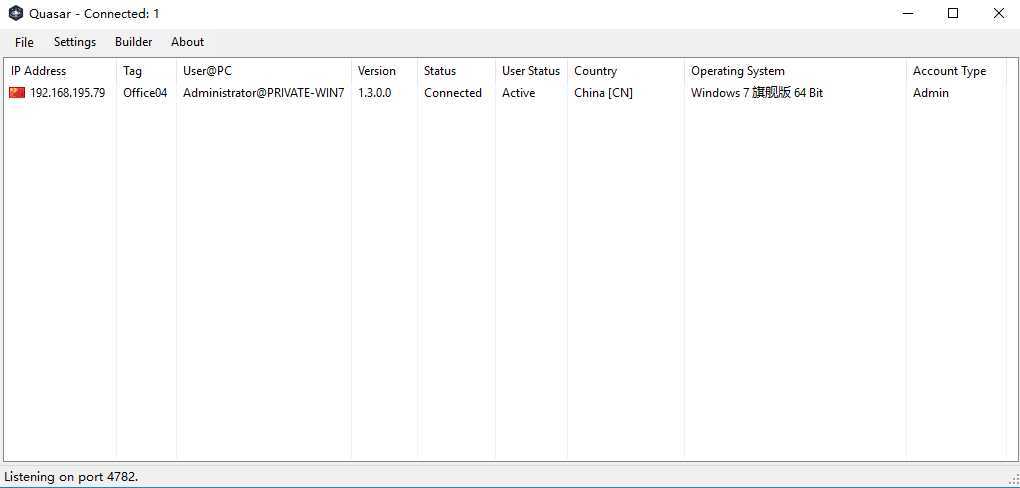The width and height of the screenshot is (1020, 488).
Task: Select client IP 192.168.195.79
Action: click(68, 93)
